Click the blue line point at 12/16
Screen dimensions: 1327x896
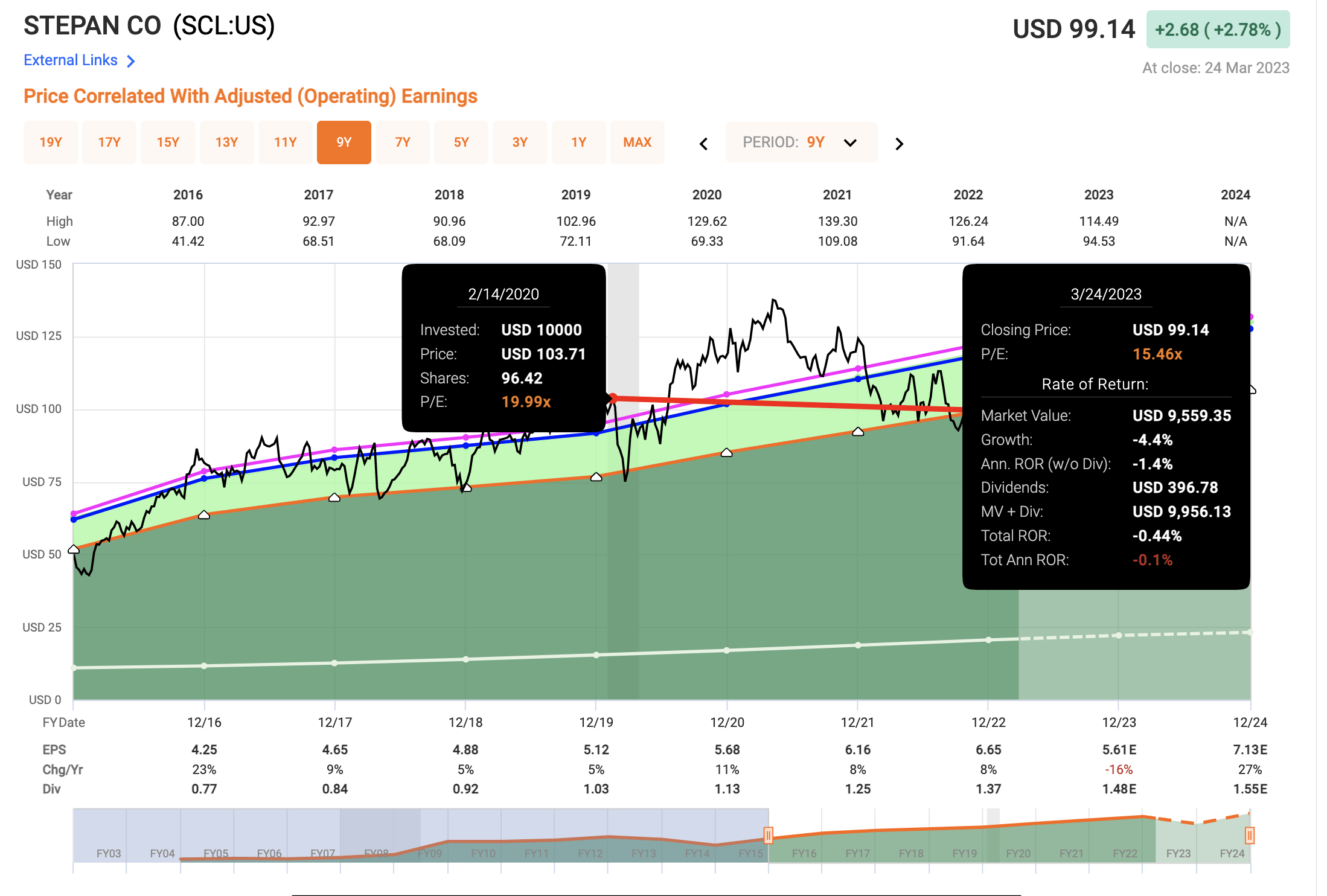(204, 478)
